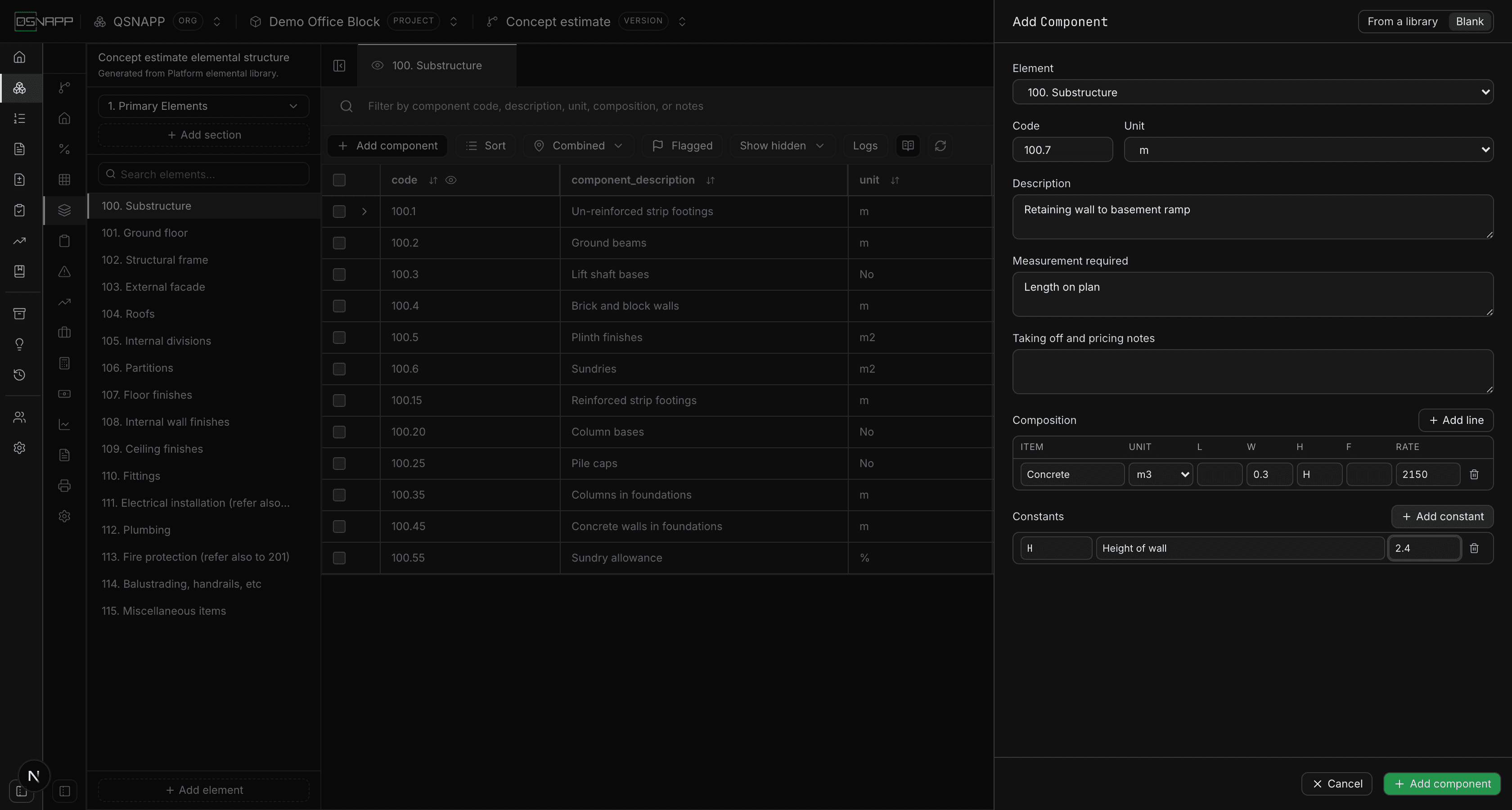Select the settings gear in main sidebar
The image size is (1512, 810).
(19, 448)
